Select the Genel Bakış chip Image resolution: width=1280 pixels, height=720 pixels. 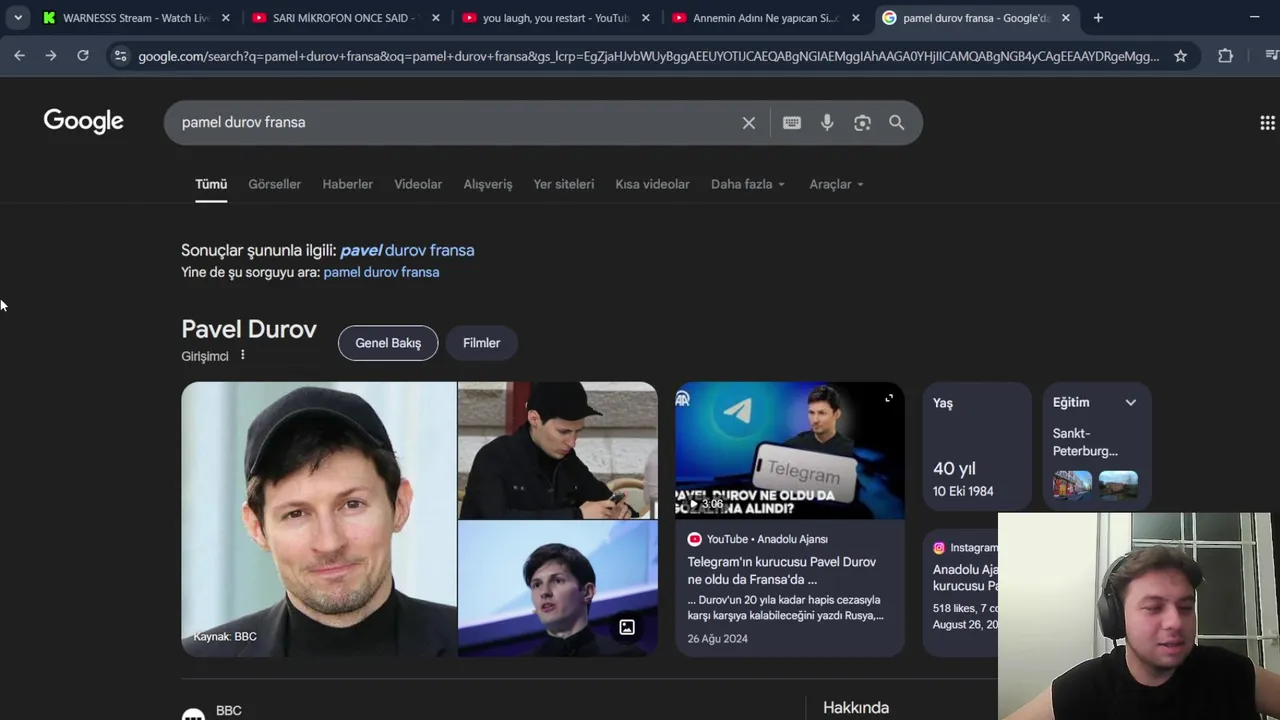click(x=388, y=343)
